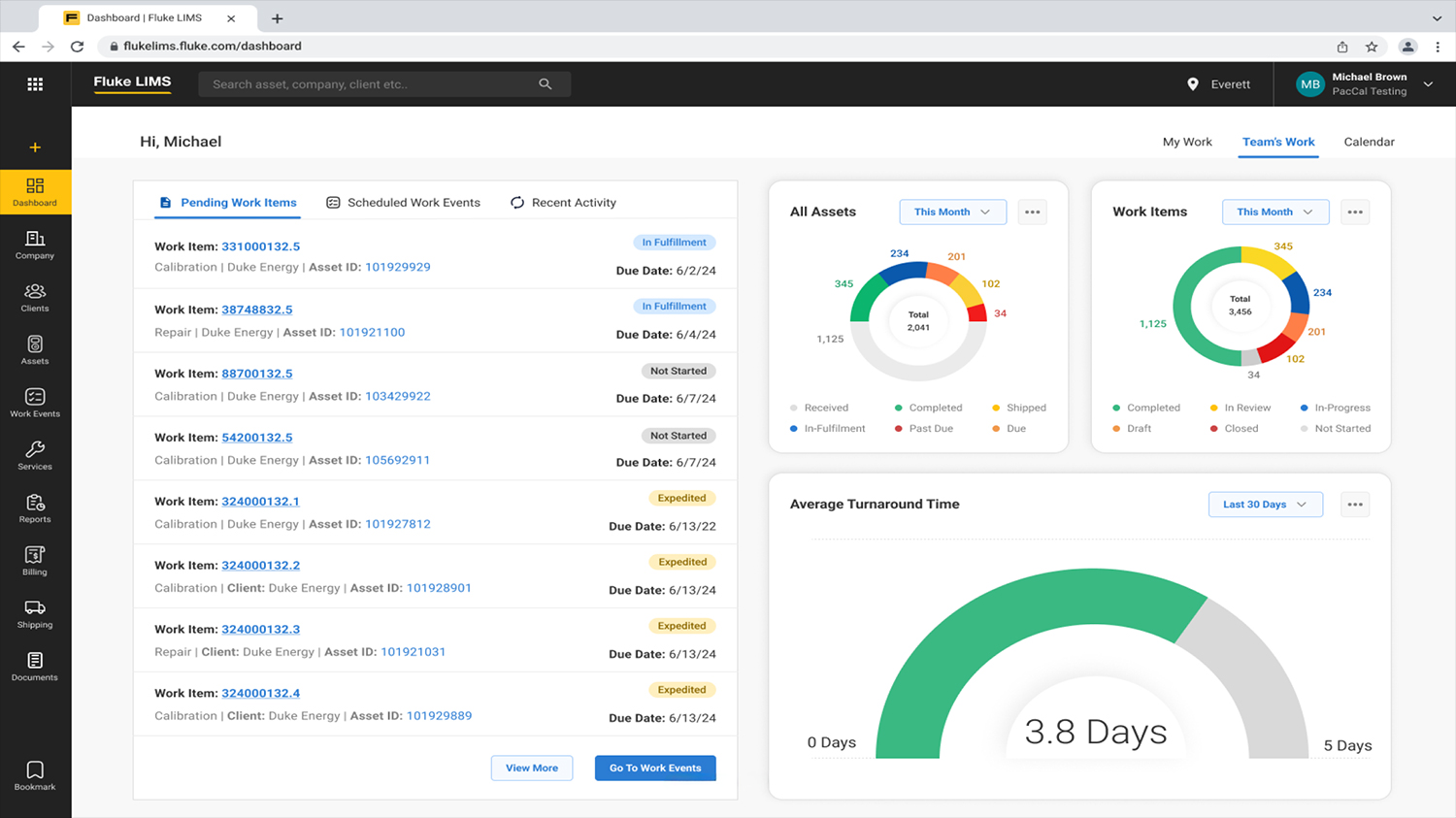Open the Shipping truck icon
Viewport: 1456px width, 818px height.
pos(35,613)
